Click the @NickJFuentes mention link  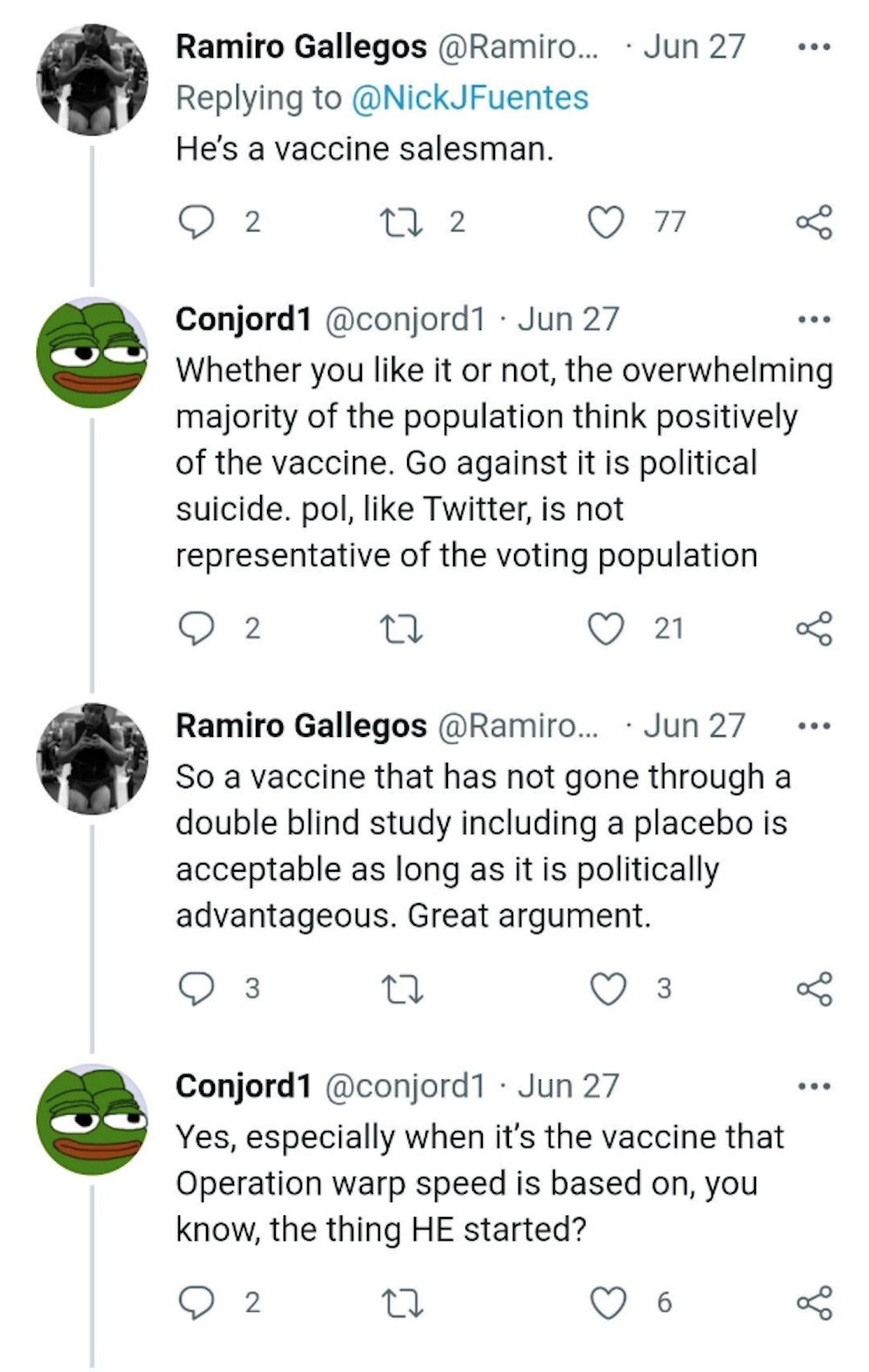coord(470,97)
